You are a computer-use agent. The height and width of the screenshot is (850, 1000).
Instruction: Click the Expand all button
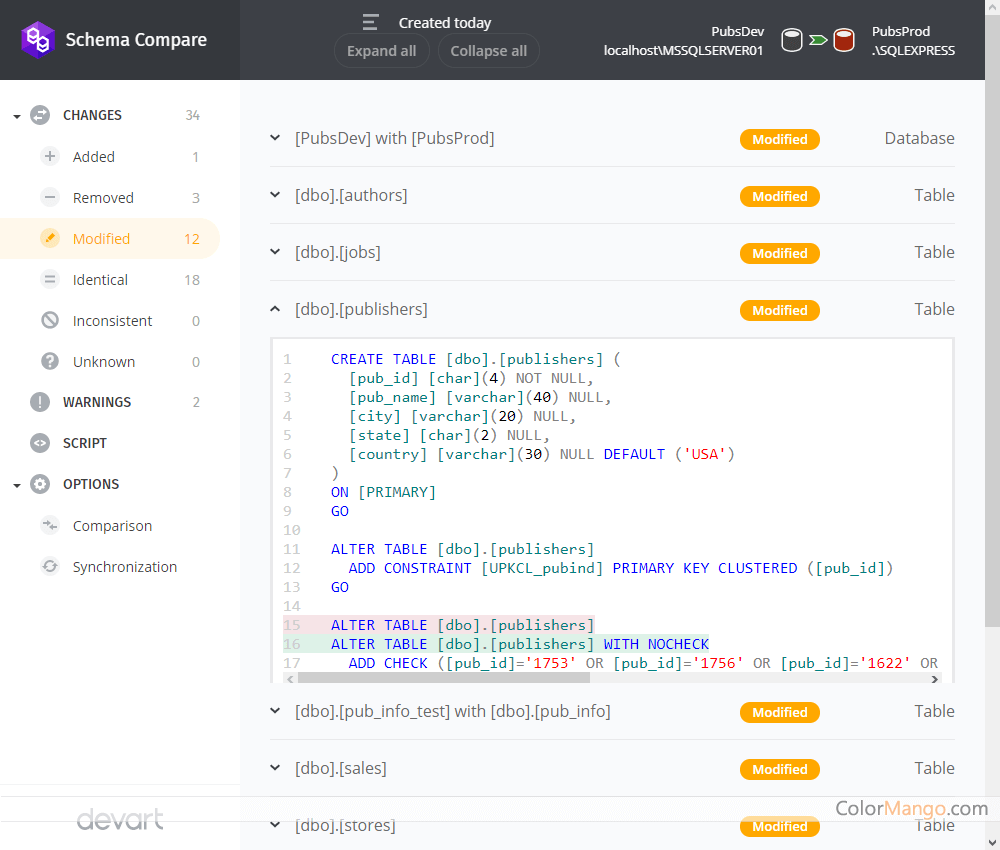tap(381, 51)
